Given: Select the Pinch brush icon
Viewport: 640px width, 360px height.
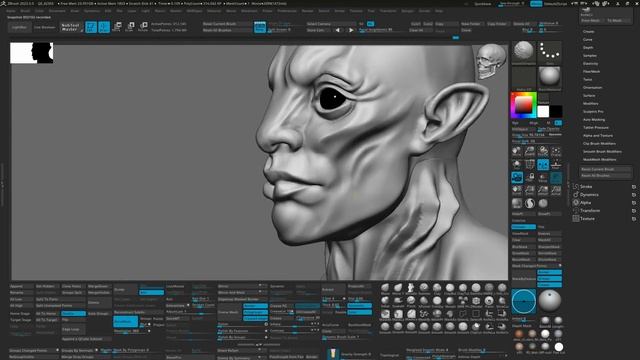Looking at the screenshot, I should tap(411, 301).
